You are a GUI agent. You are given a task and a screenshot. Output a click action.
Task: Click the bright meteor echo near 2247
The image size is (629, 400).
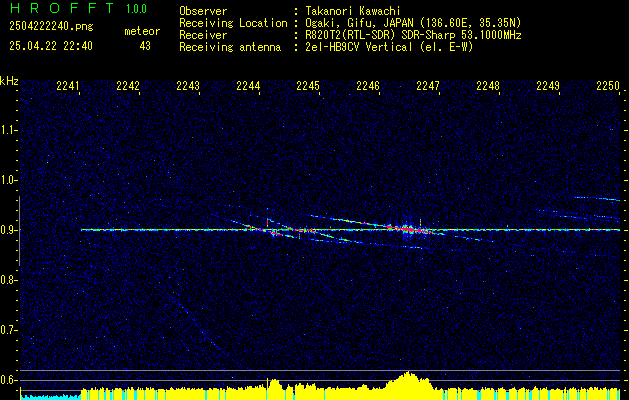point(410,229)
